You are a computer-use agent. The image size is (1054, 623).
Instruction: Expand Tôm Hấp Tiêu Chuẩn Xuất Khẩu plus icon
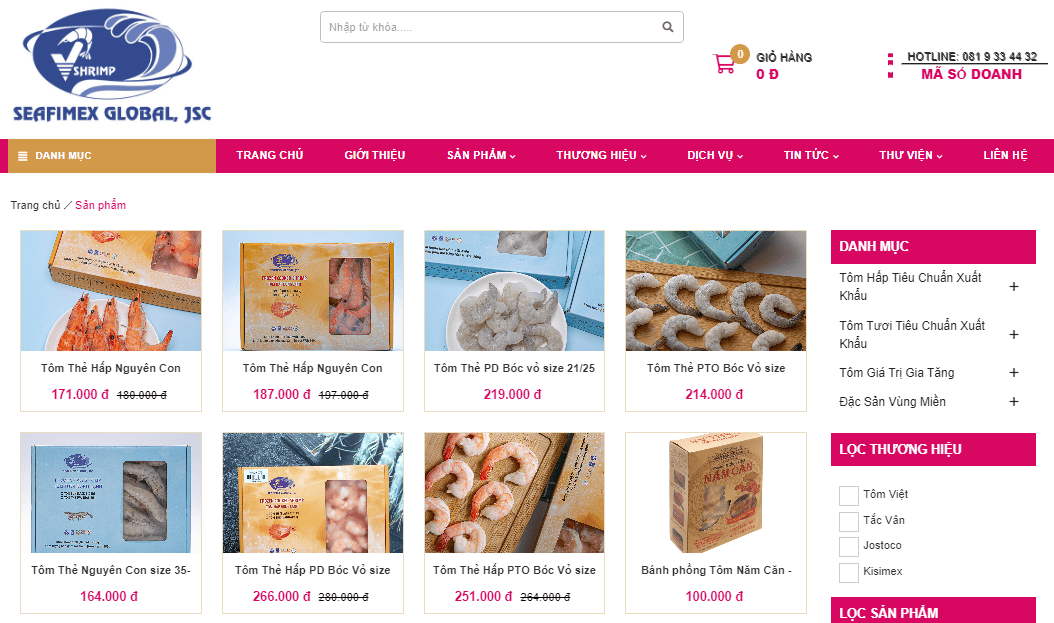pyautogui.click(x=1014, y=286)
